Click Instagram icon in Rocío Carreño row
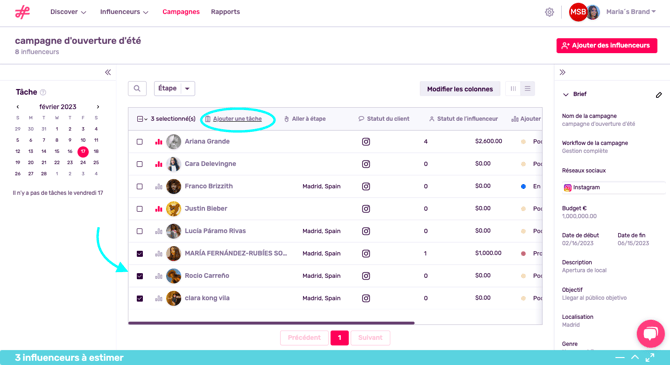Screen dimensions: 670x365 point(366,276)
